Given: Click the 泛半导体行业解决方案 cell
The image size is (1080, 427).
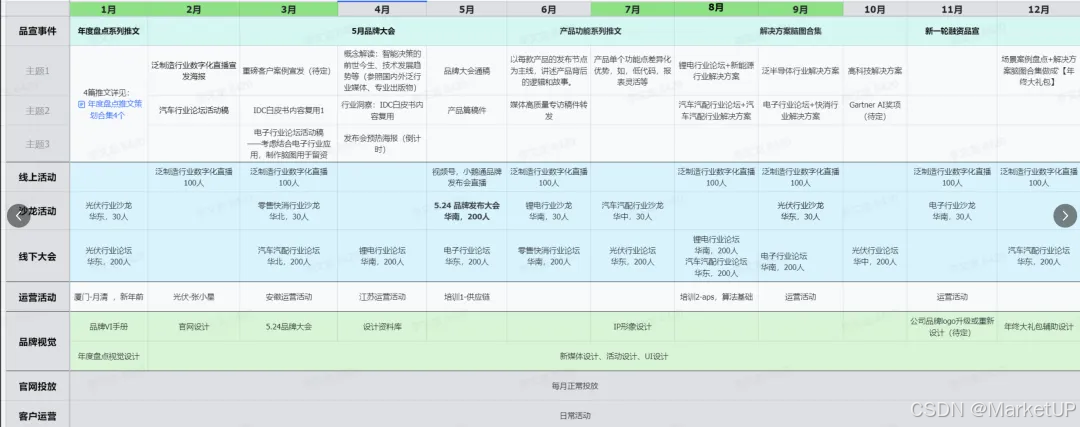Looking at the screenshot, I should [x=800, y=70].
